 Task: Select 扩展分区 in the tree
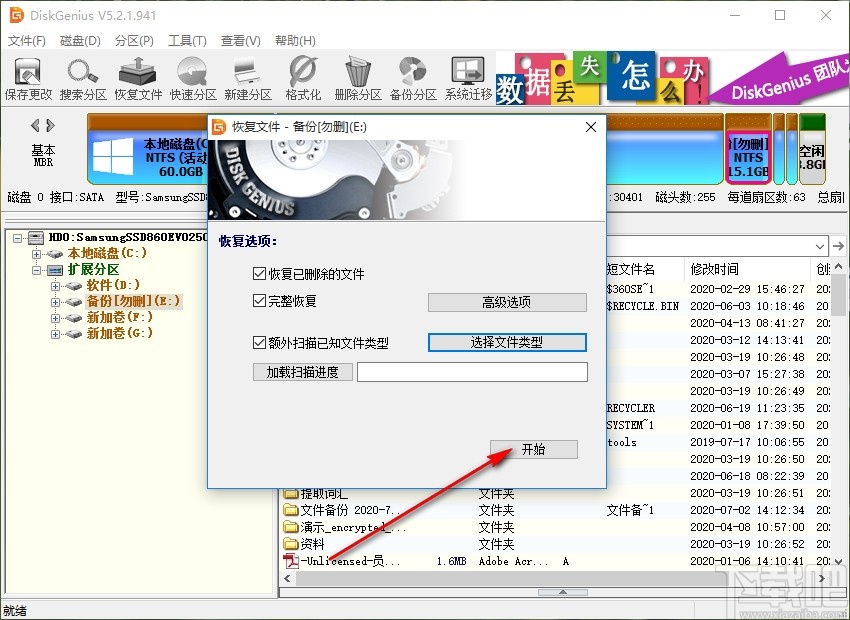click(93, 269)
